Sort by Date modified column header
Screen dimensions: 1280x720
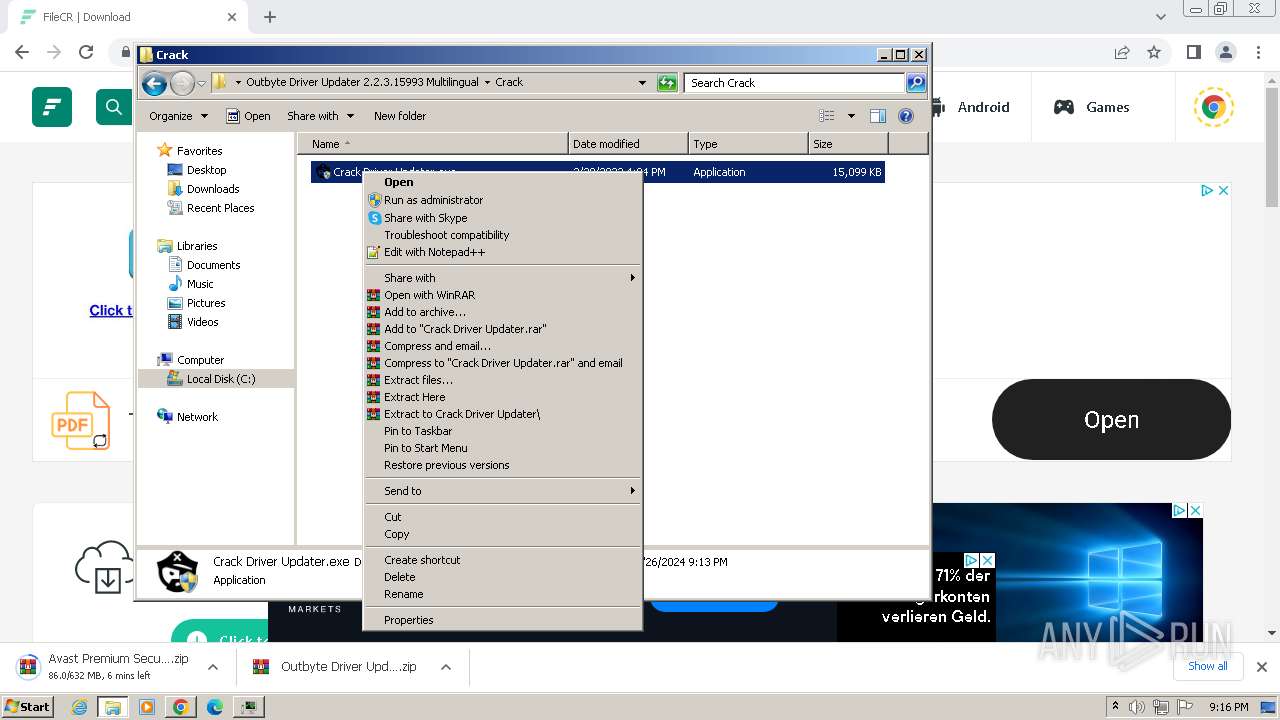(628, 144)
